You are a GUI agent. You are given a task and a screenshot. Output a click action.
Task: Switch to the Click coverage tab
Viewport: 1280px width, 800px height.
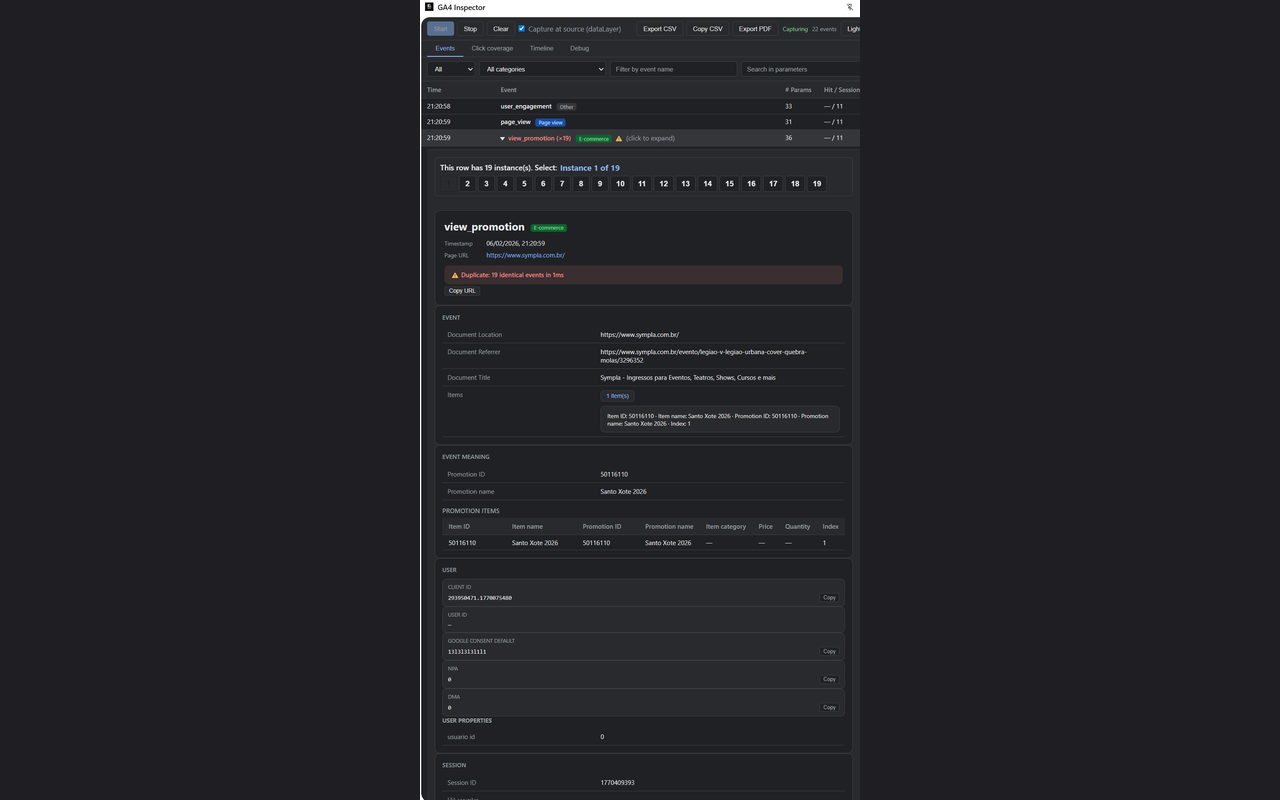(492, 48)
